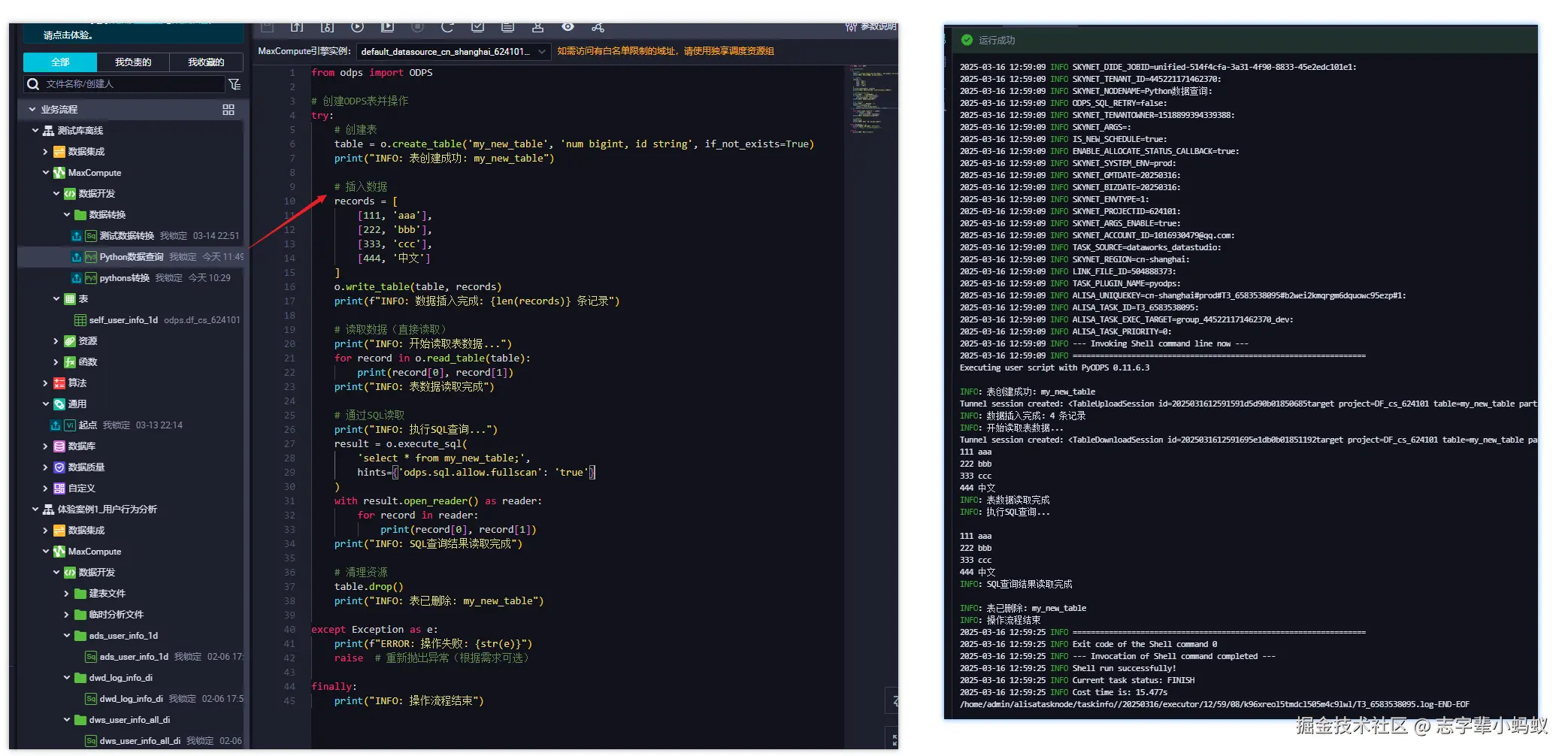The width and height of the screenshot is (1568, 756).
Task: Open the MaxCompute engine instance dropdown
Action: click(x=453, y=52)
